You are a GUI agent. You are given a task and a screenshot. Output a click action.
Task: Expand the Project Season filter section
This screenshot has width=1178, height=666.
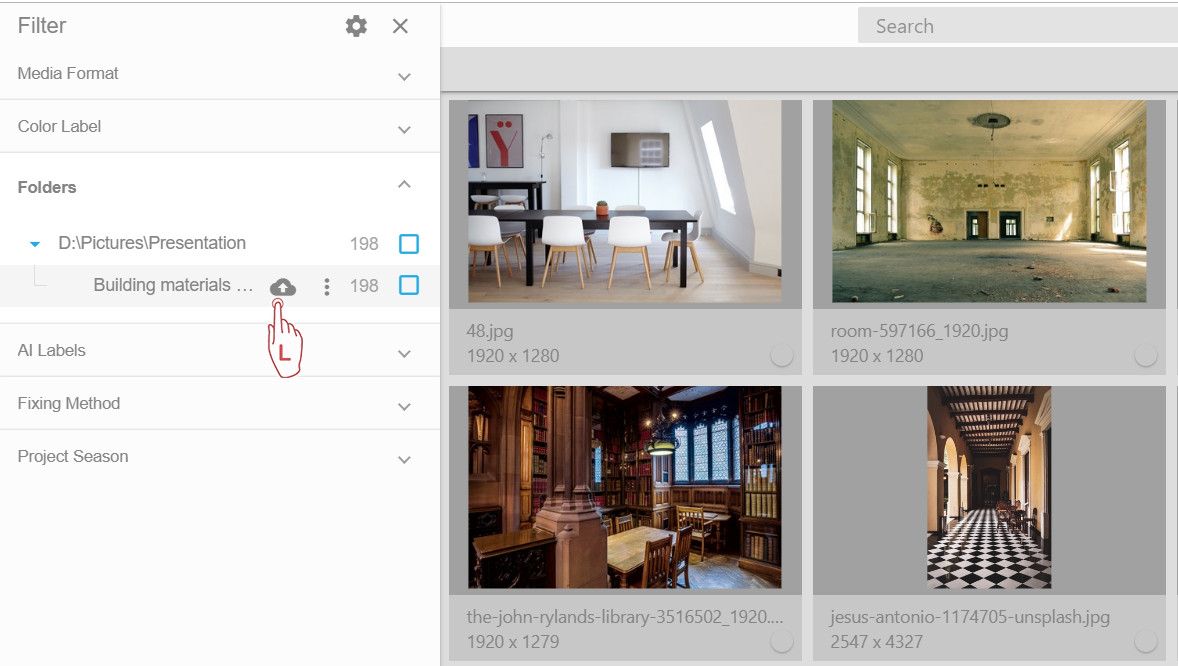(404, 459)
